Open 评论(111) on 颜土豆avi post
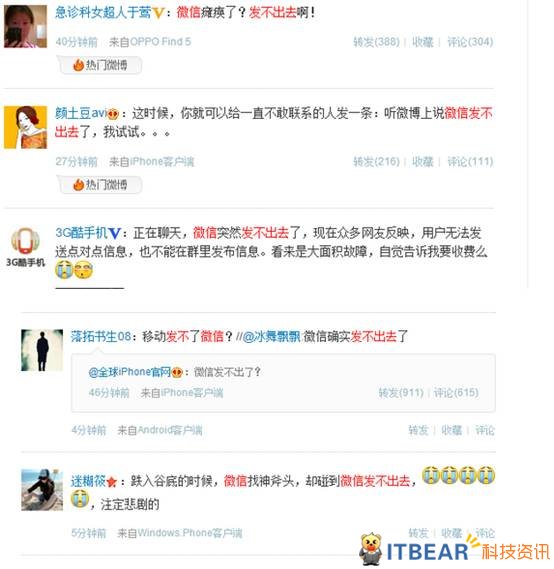 coord(470,161)
